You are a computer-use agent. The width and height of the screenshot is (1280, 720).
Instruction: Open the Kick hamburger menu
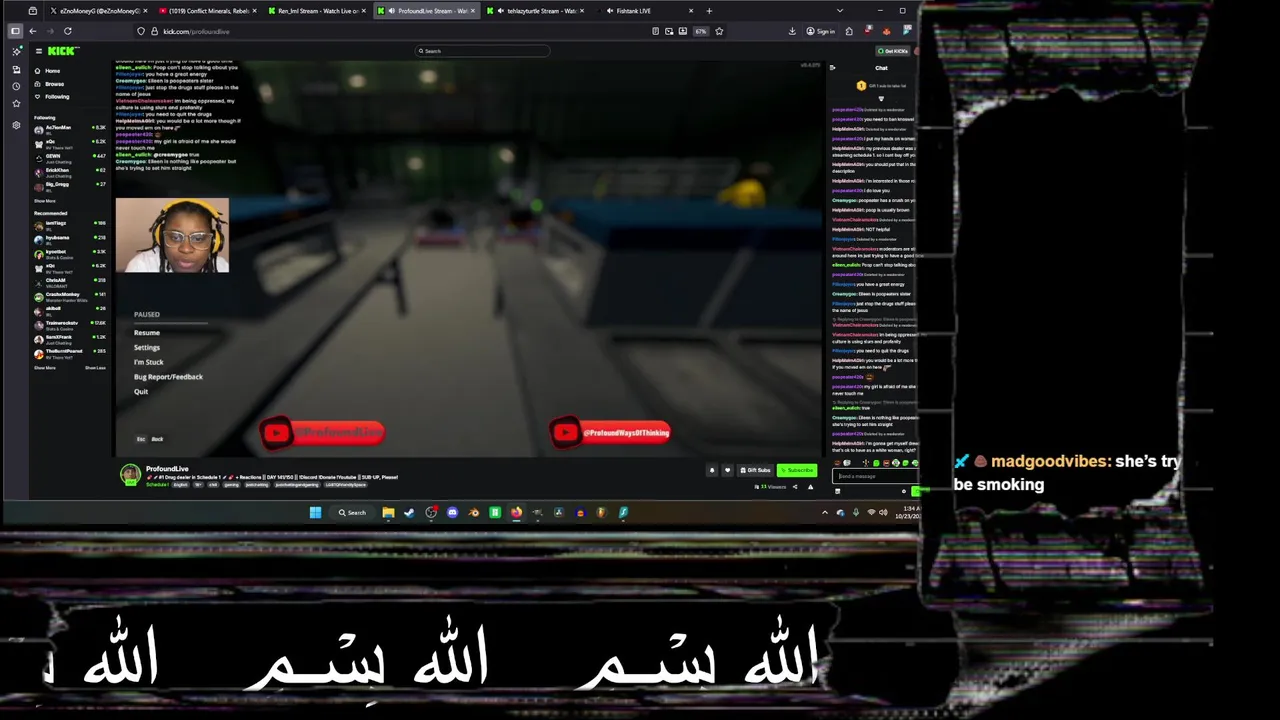click(x=38, y=51)
